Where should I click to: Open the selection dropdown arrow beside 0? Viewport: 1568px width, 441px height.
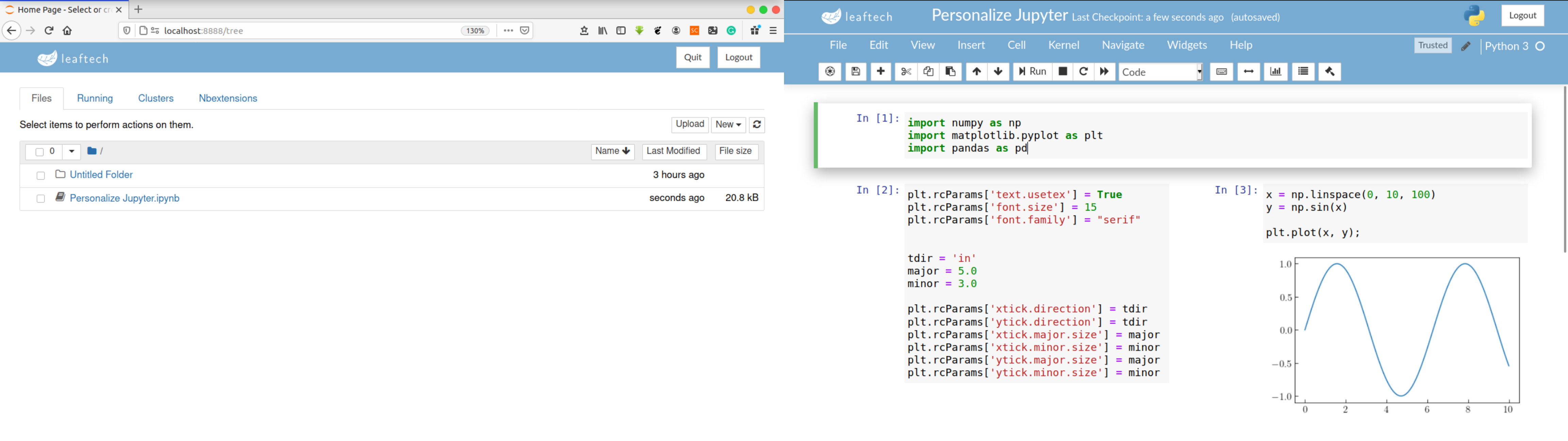[x=71, y=152]
